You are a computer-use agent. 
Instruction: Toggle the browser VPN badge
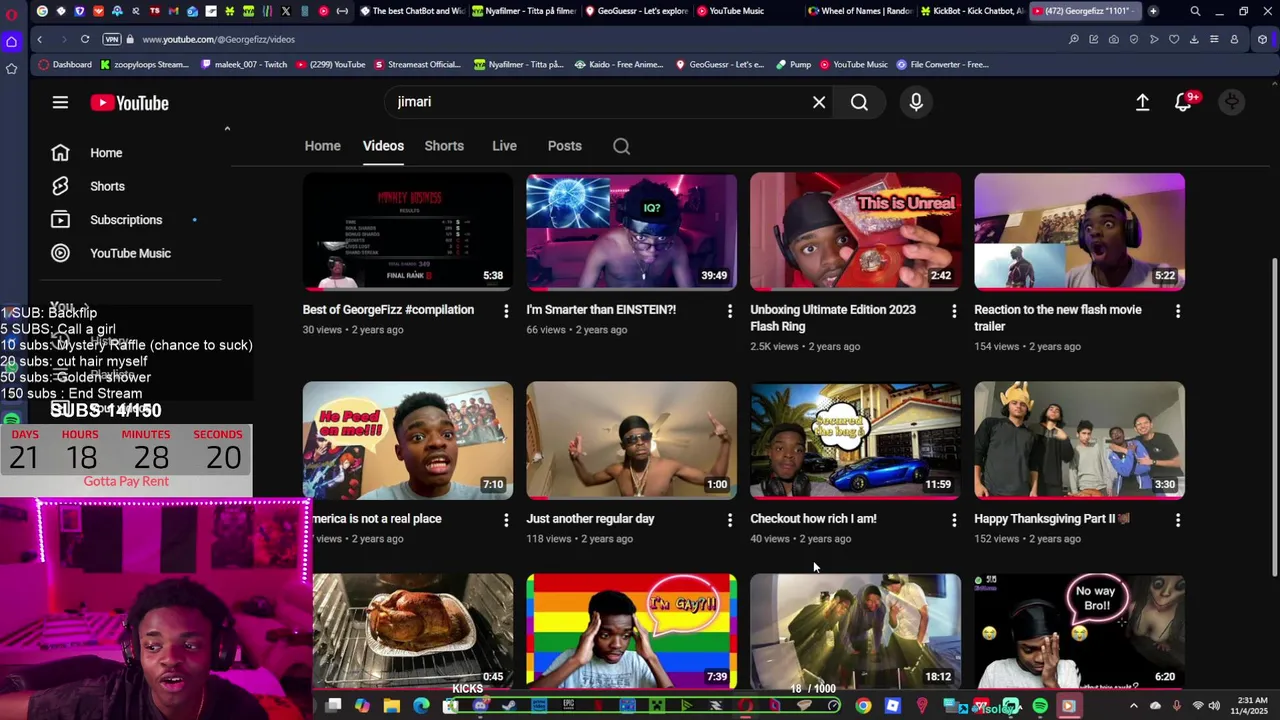112,39
